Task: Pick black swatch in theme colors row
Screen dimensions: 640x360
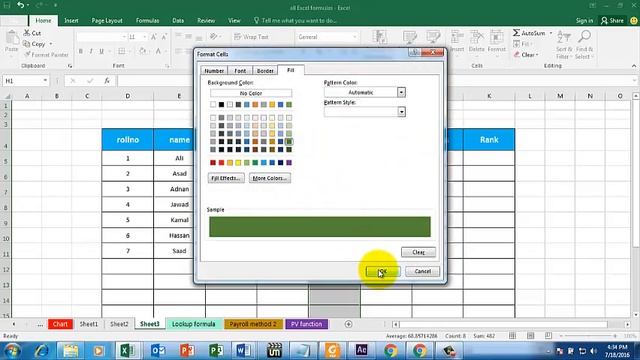Action: click(221, 105)
